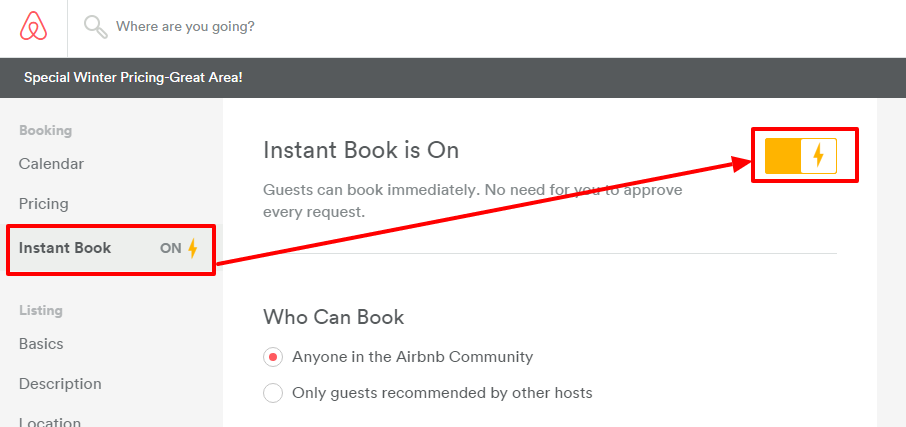Select "Anyone in the Airbnb Community" option
The image size is (906, 427).
point(273,357)
